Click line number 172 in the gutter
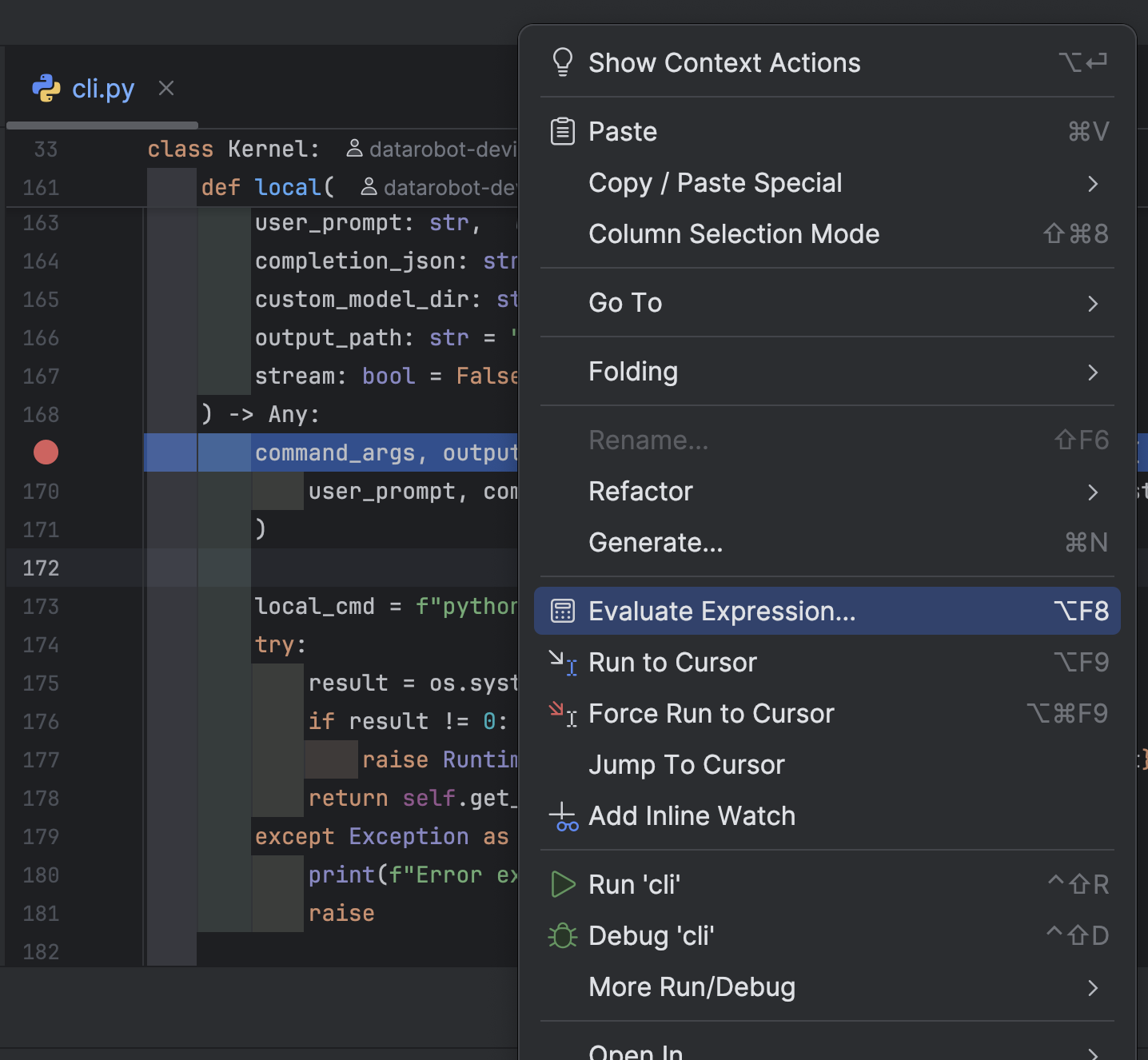This screenshot has height=1060, width=1148. (x=41, y=568)
